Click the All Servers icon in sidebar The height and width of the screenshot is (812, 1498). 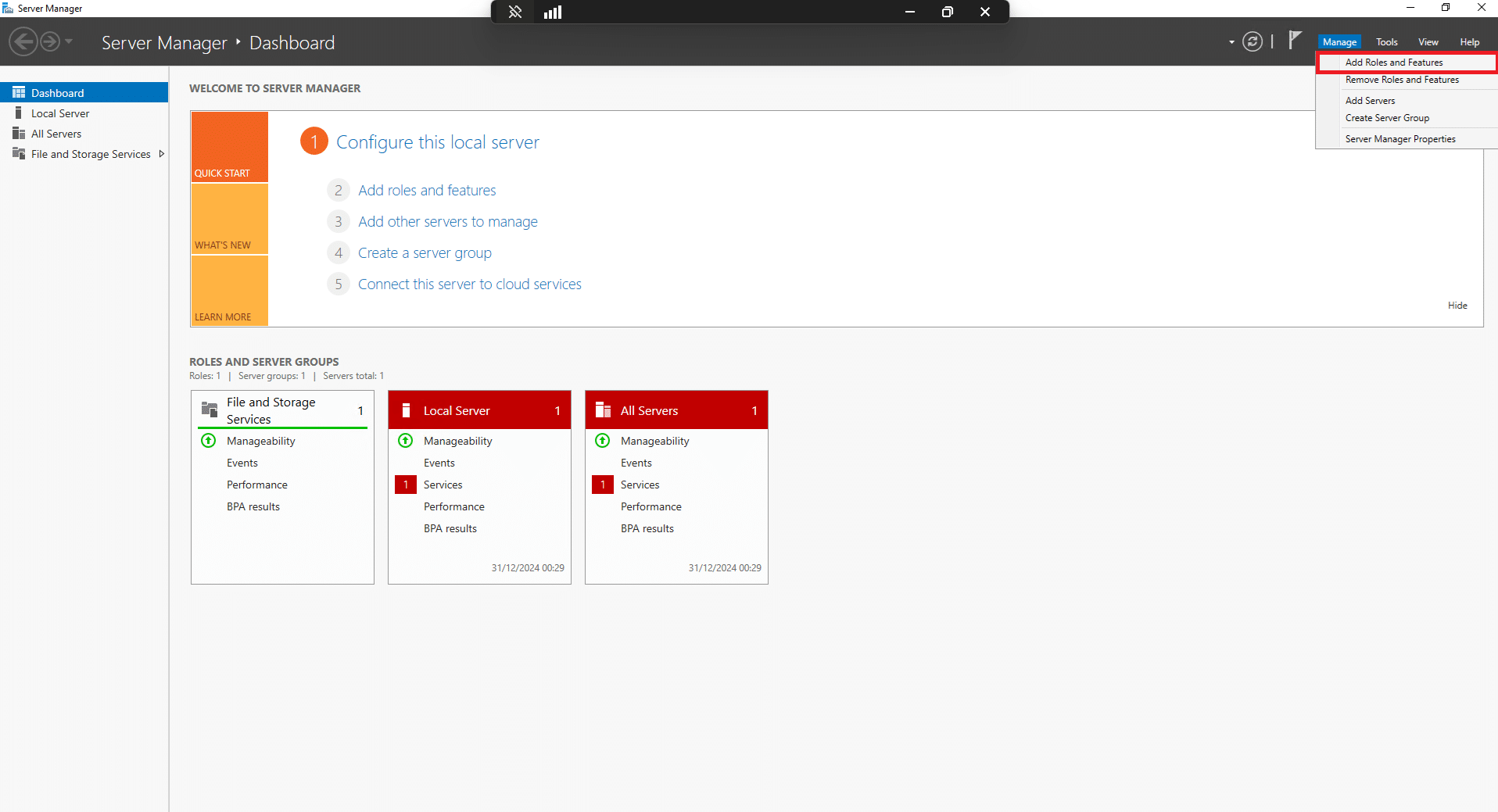[19, 133]
